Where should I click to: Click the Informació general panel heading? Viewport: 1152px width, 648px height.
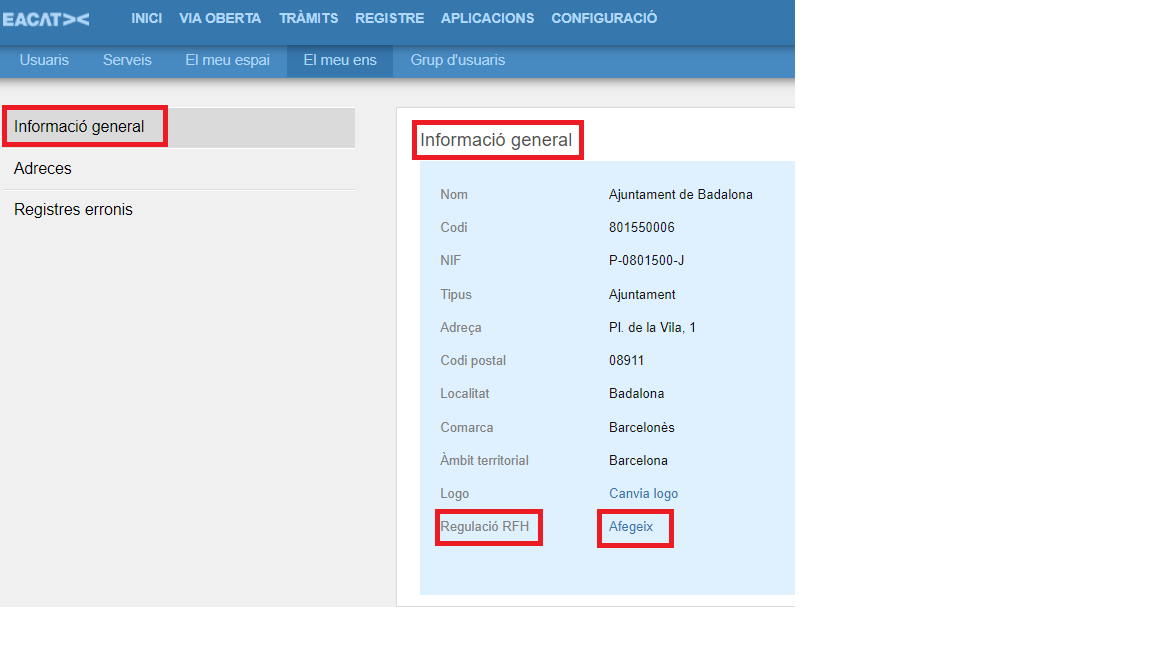click(496, 140)
